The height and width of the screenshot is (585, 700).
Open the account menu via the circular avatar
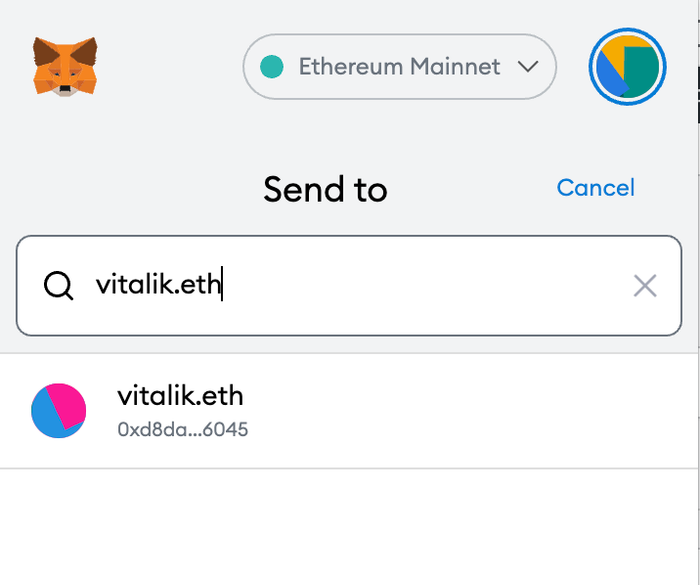[x=627, y=67]
